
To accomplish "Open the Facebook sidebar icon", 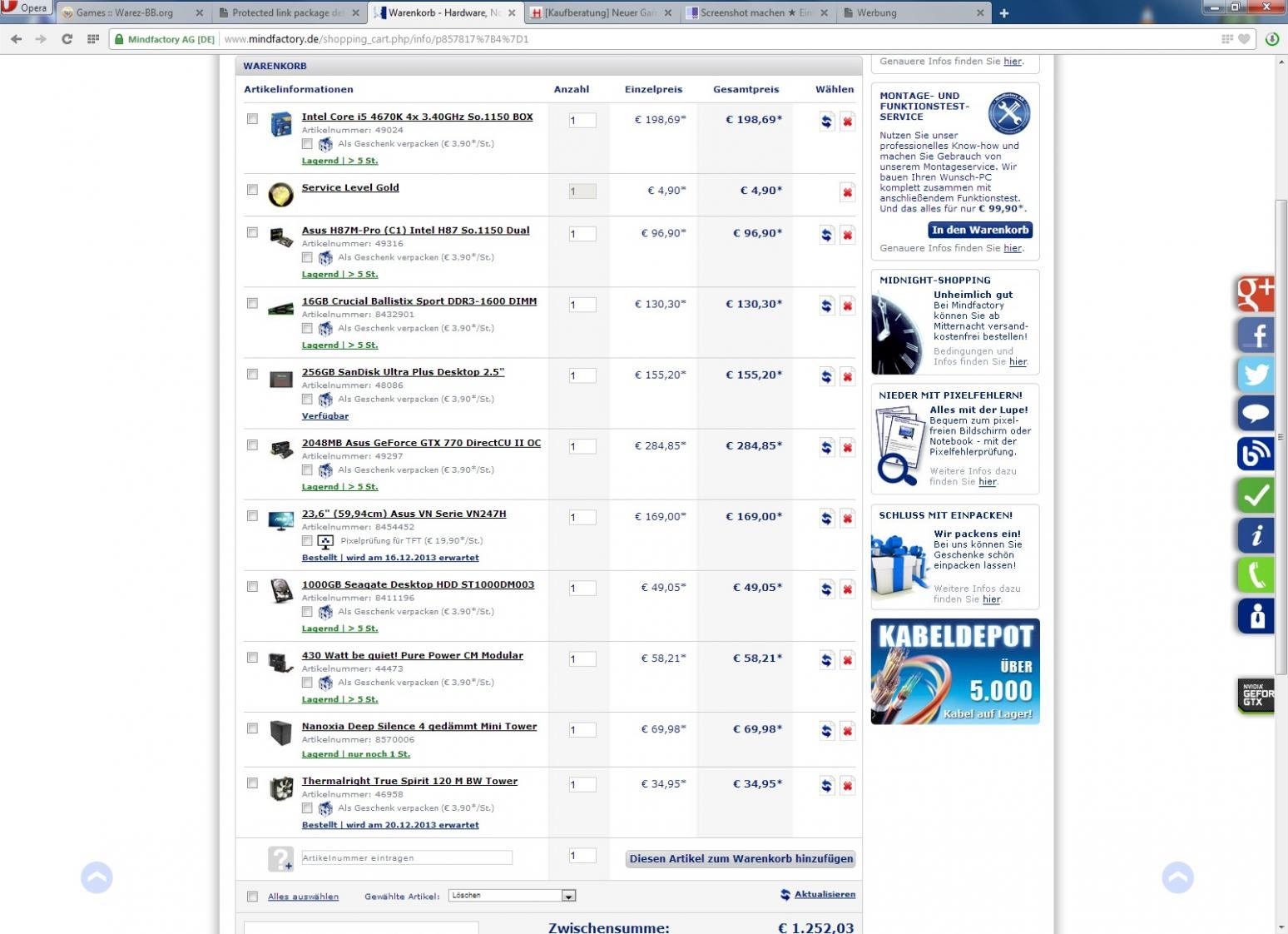I will [x=1256, y=334].
